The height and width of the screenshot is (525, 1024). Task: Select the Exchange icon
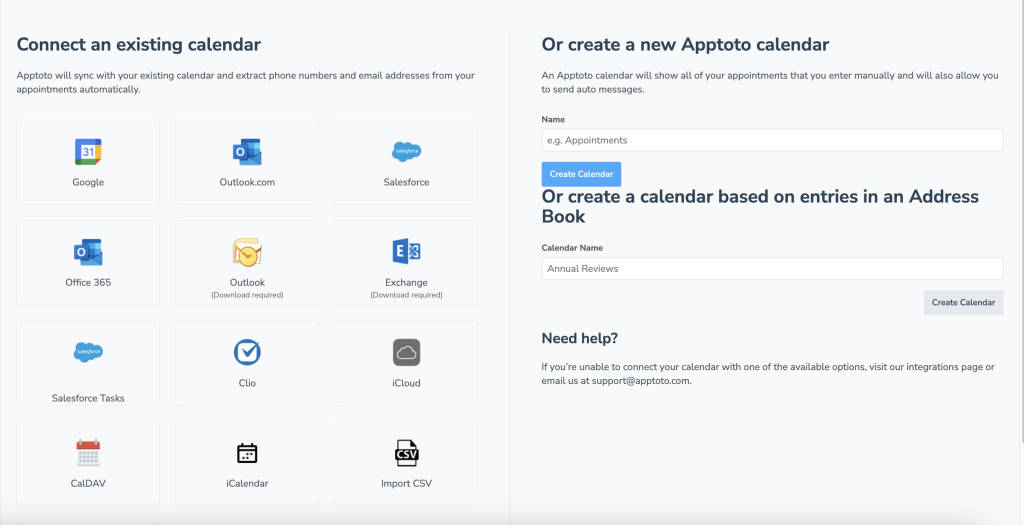tap(406, 251)
